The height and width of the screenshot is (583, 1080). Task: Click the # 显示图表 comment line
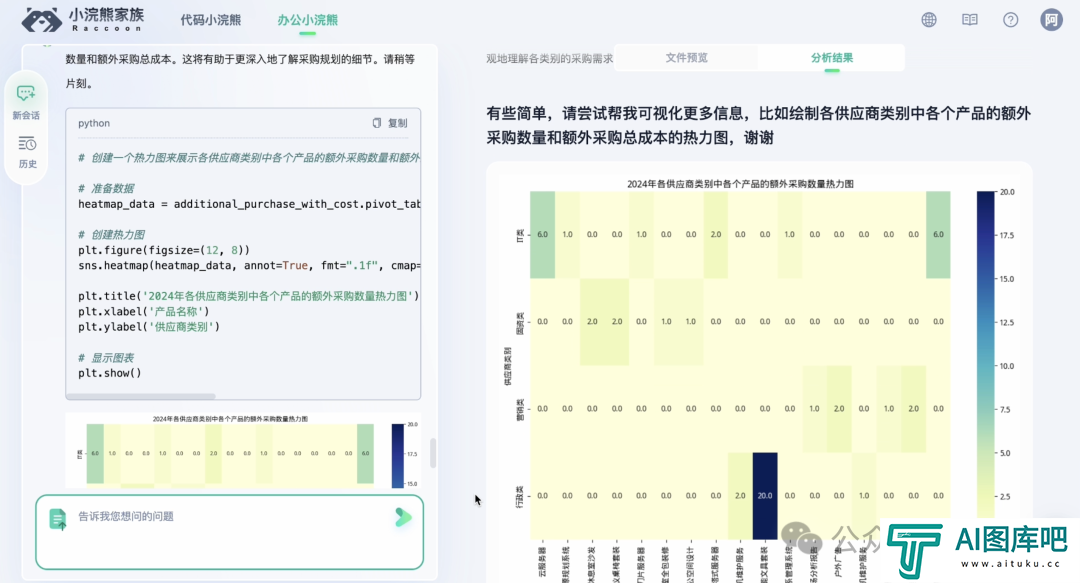point(106,358)
